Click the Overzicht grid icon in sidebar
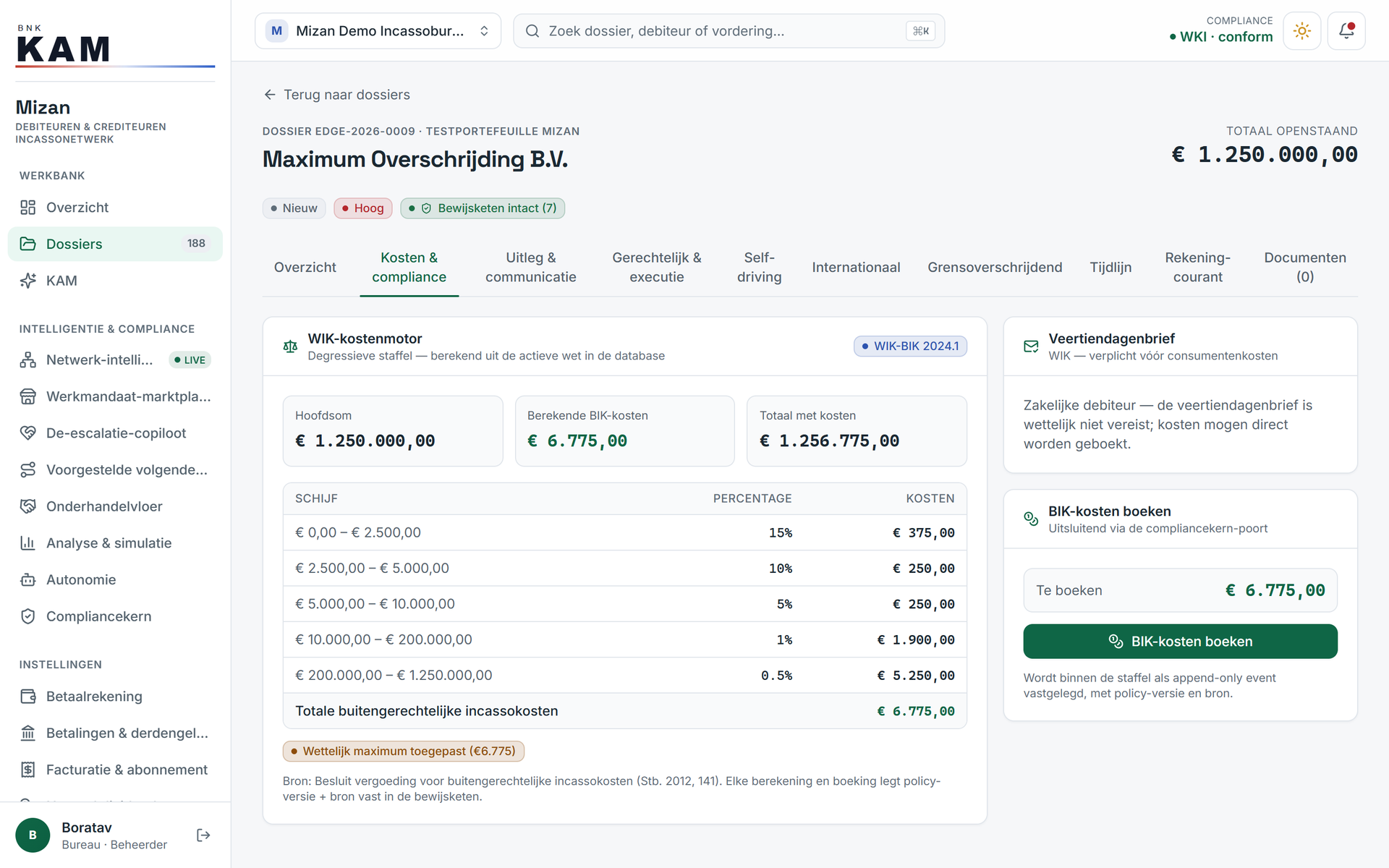The image size is (1389, 868). 27,208
